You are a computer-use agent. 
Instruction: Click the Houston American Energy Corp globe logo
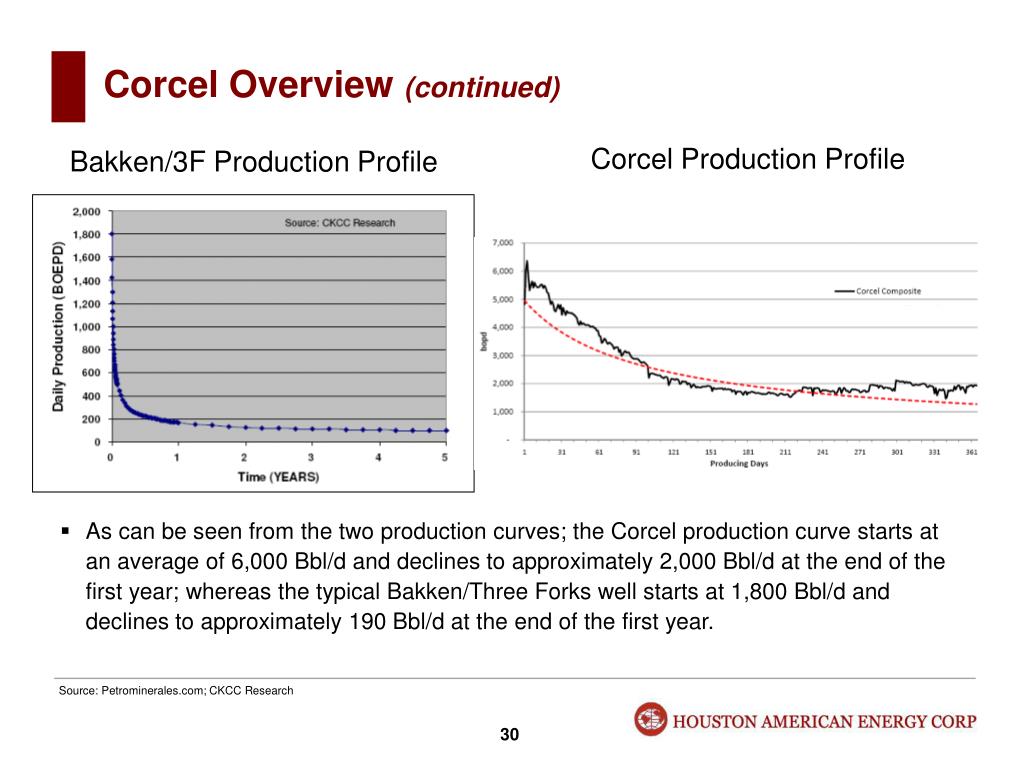650,719
